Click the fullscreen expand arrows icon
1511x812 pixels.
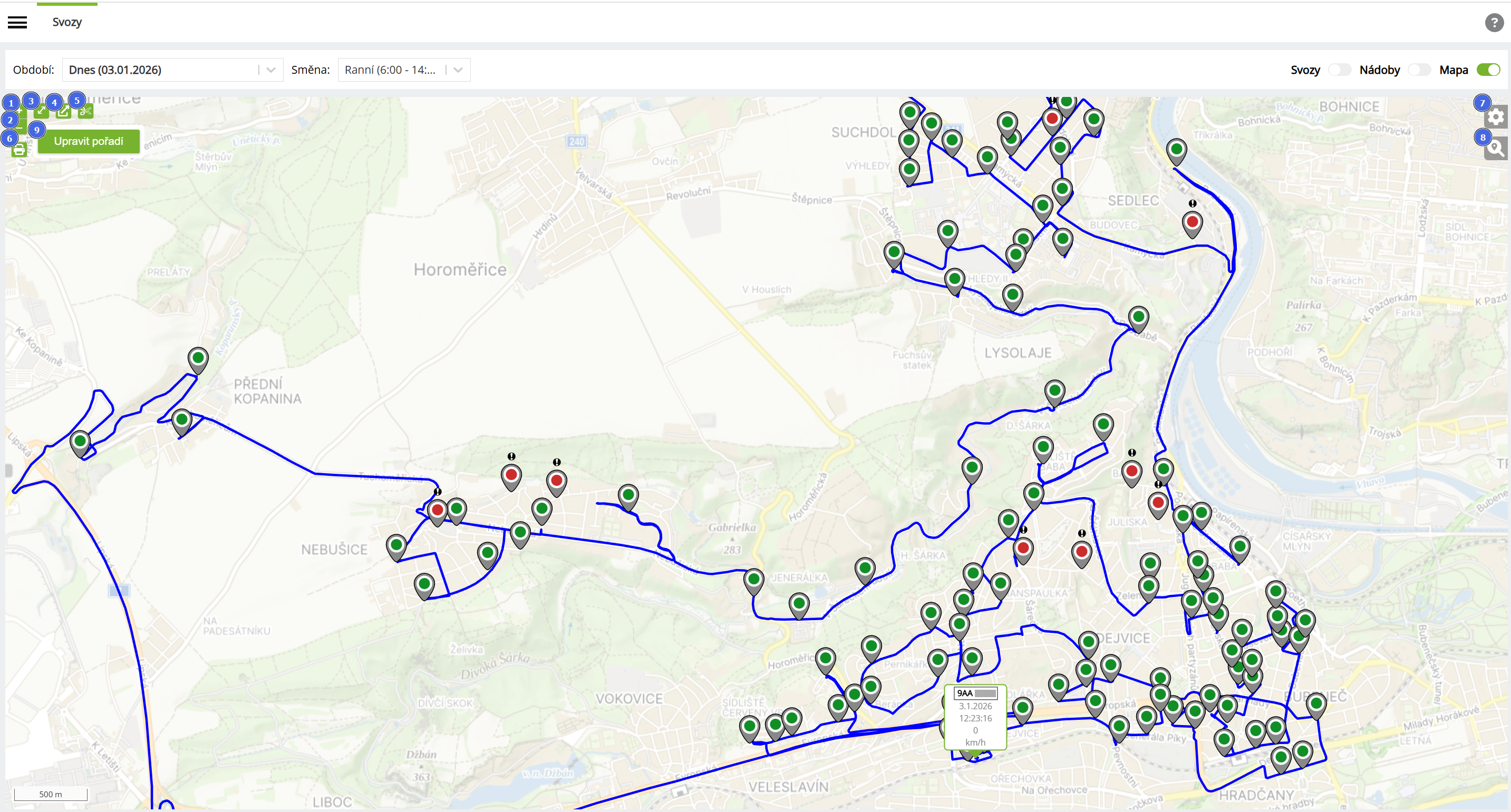coord(41,111)
